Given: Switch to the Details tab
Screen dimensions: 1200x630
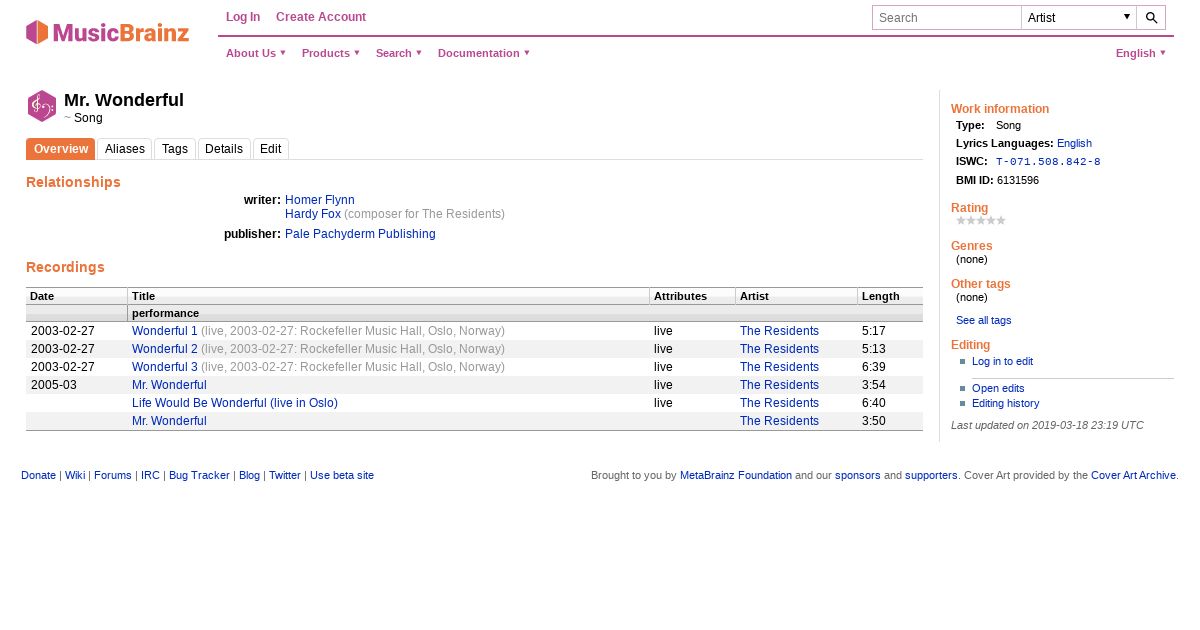Looking at the screenshot, I should click(224, 149).
